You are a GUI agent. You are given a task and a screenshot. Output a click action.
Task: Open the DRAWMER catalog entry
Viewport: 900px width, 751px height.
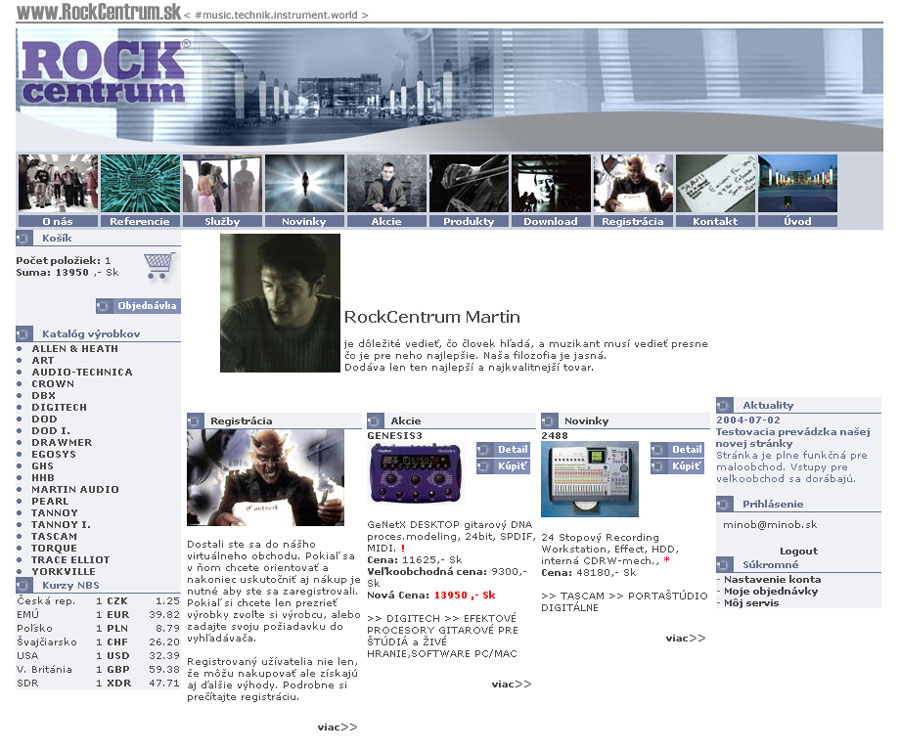(61, 443)
